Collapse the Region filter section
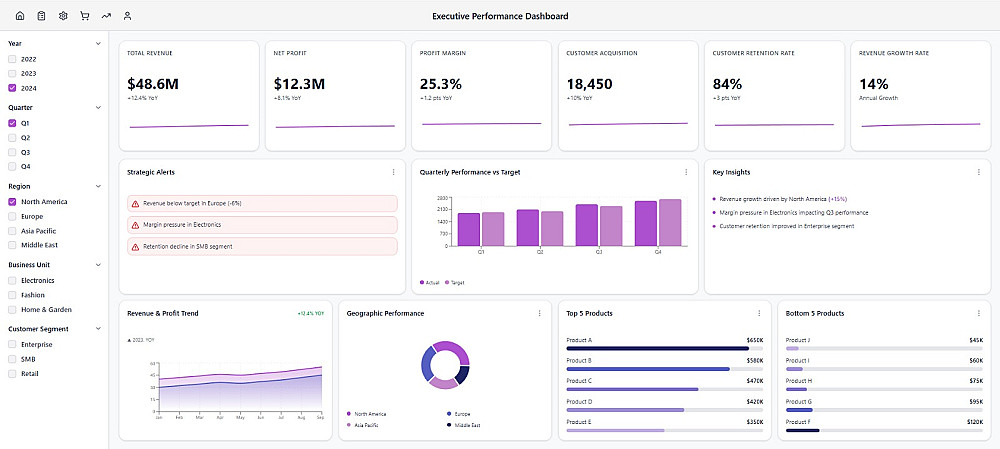This screenshot has width=1000, height=449. 98,186
